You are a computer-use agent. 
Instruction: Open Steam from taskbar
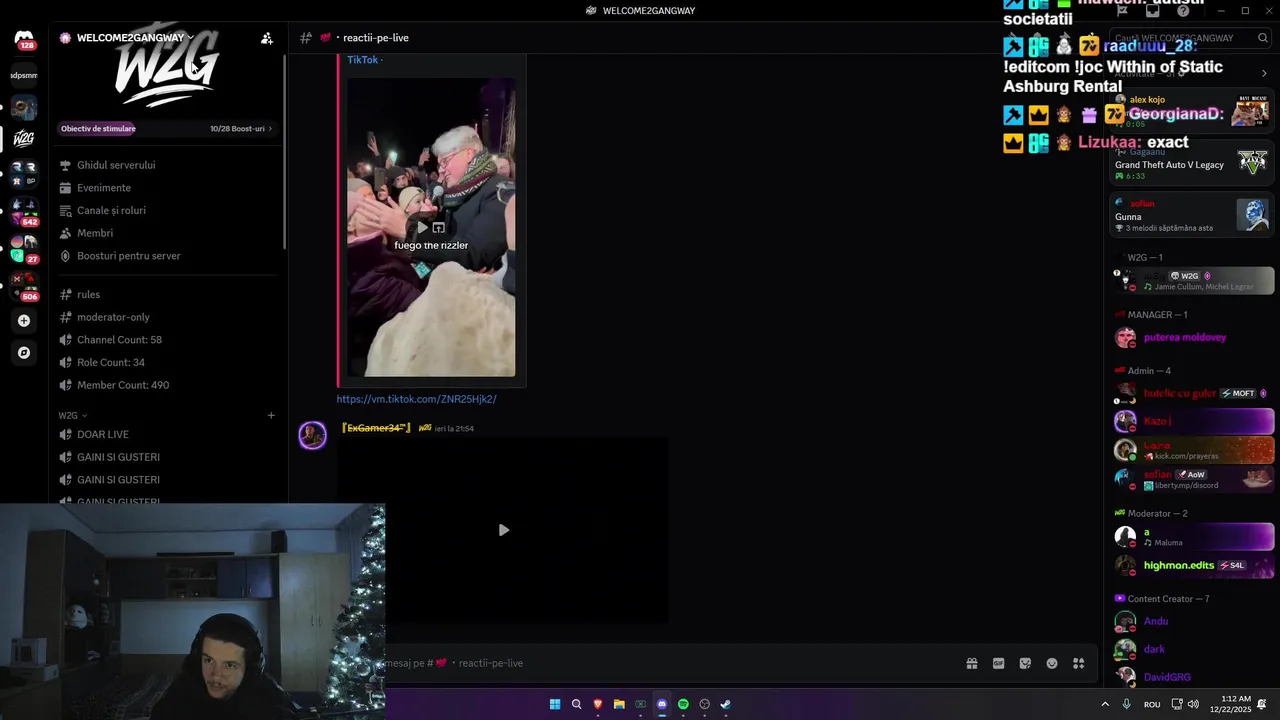pyautogui.click(x=726, y=704)
